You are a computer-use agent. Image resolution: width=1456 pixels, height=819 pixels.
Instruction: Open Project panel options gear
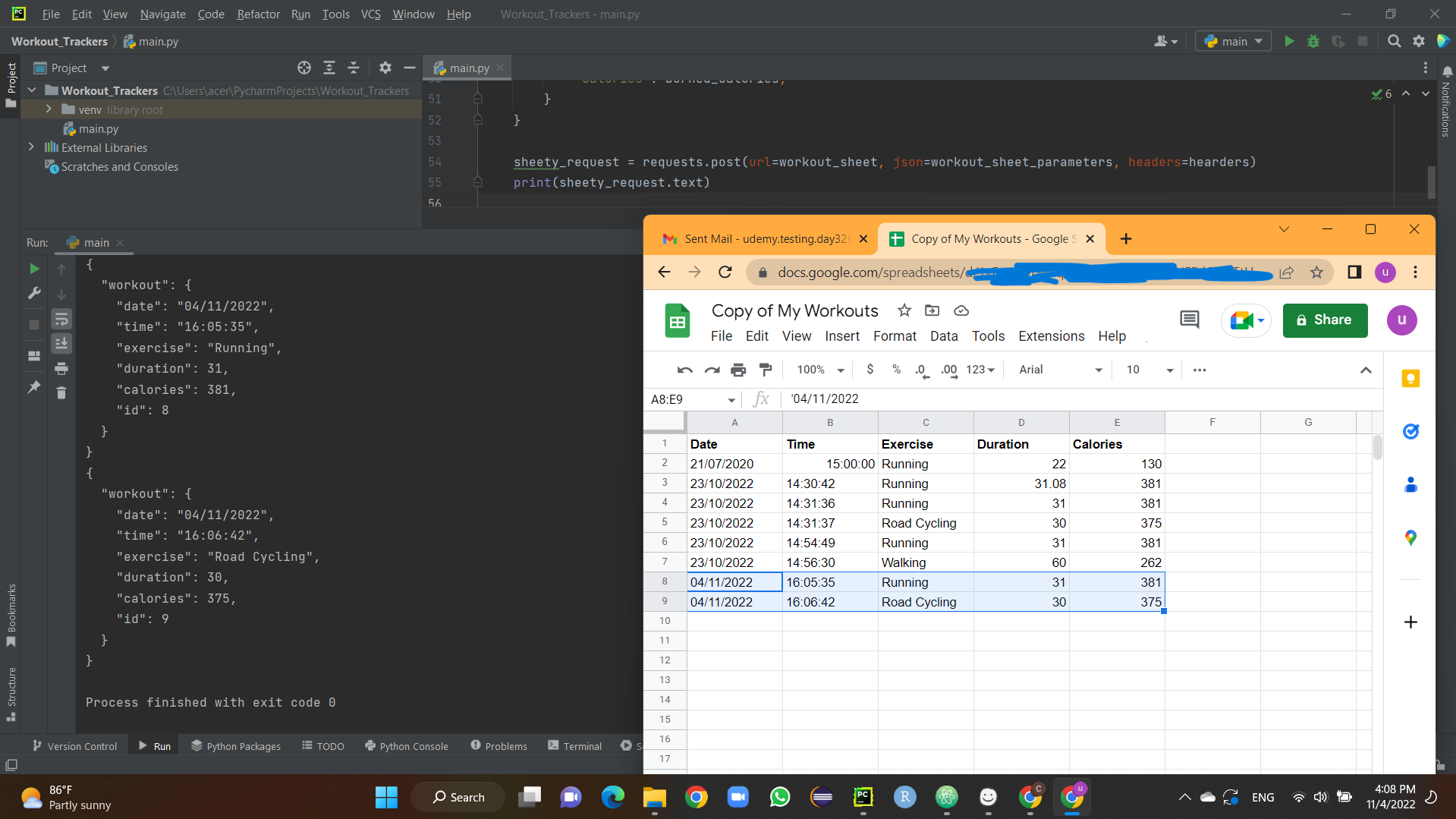coord(385,68)
